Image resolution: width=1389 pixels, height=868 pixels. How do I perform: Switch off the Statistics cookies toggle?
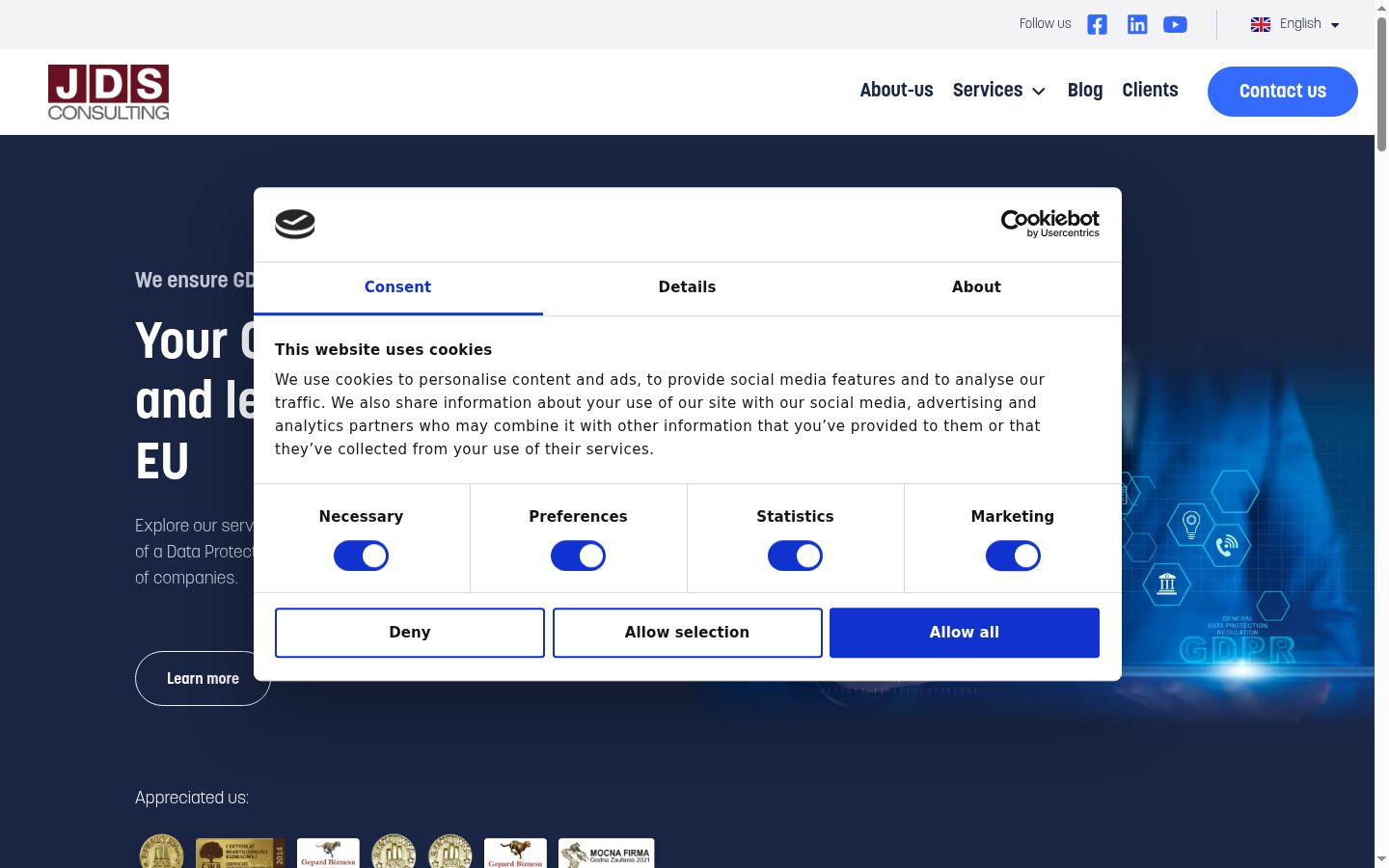click(795, 556)
